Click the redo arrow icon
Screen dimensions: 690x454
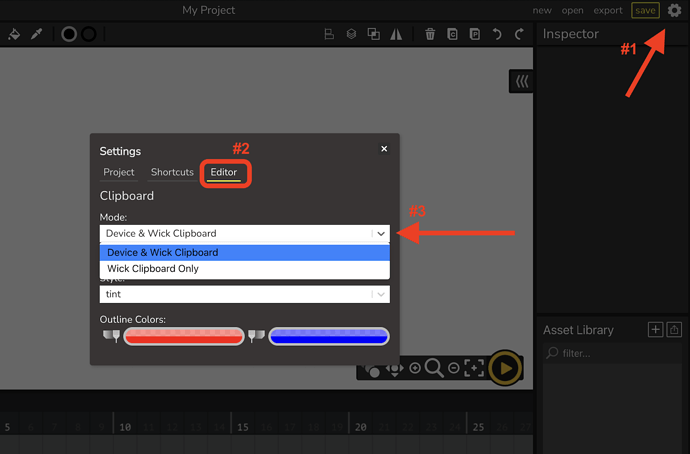[x=519, y=34]
